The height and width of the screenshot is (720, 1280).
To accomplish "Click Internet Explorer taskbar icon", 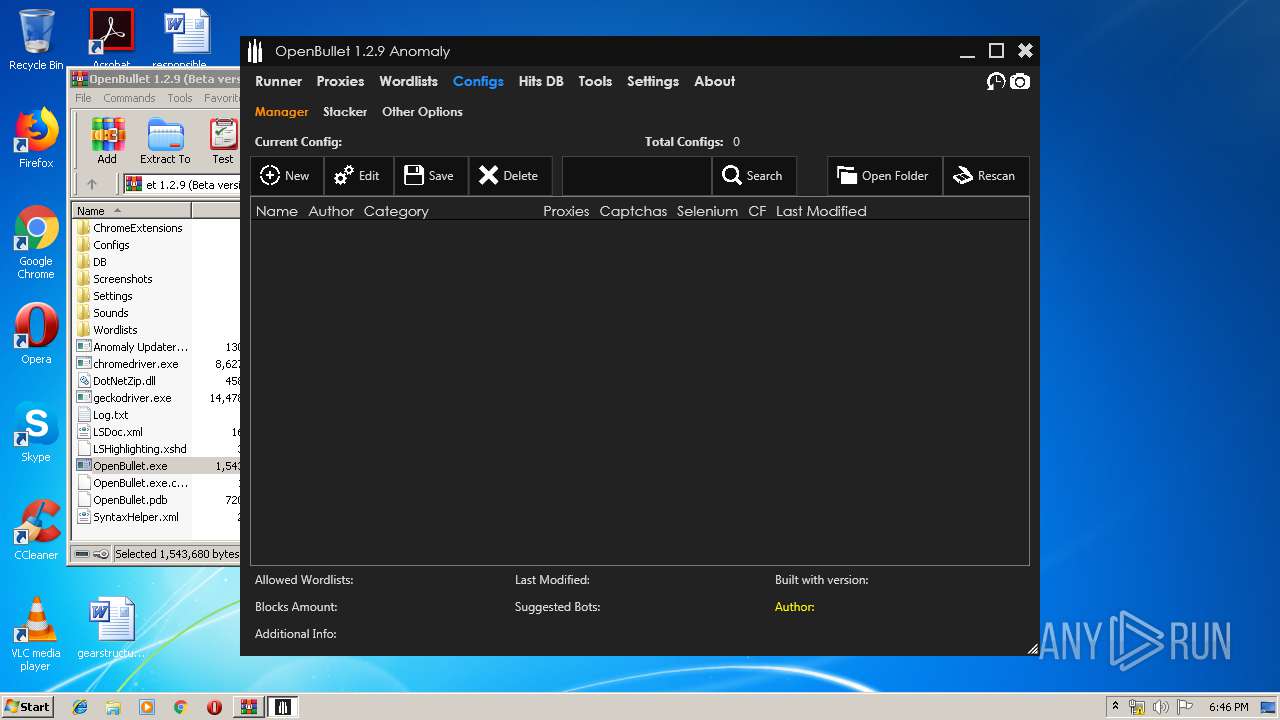I will 80,707.
